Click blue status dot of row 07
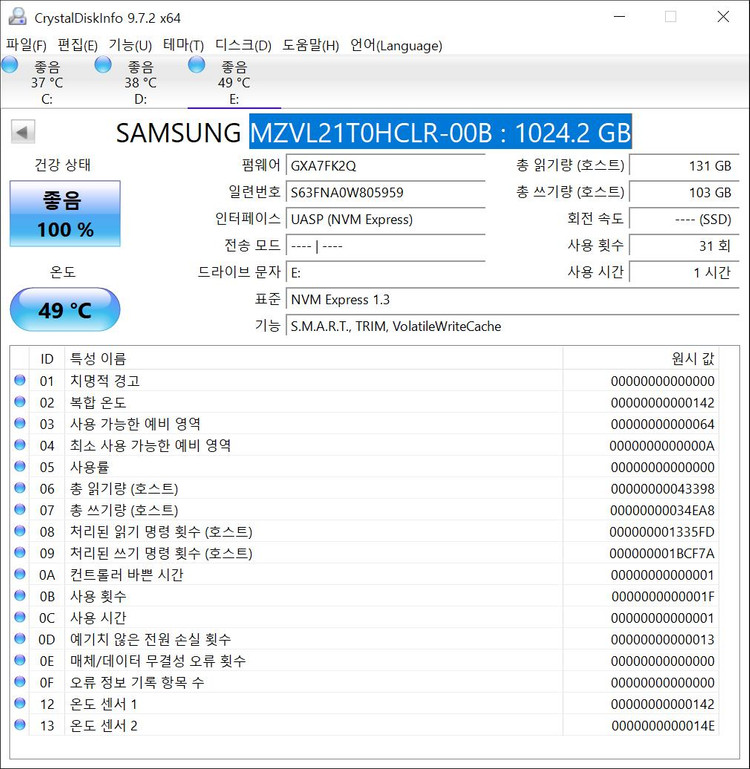This screenshot has width=750, height=769. point(20,510)
